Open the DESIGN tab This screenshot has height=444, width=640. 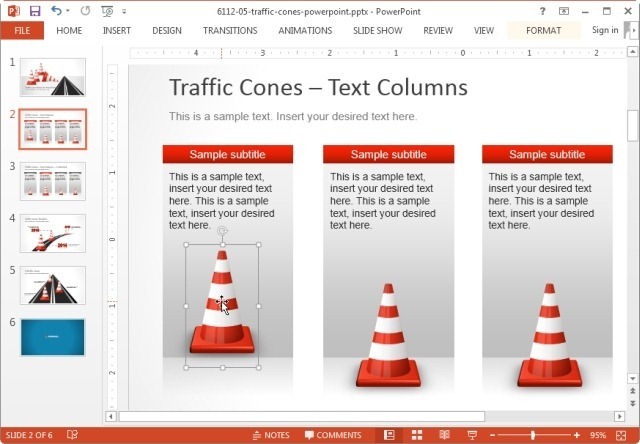[167, 31]
